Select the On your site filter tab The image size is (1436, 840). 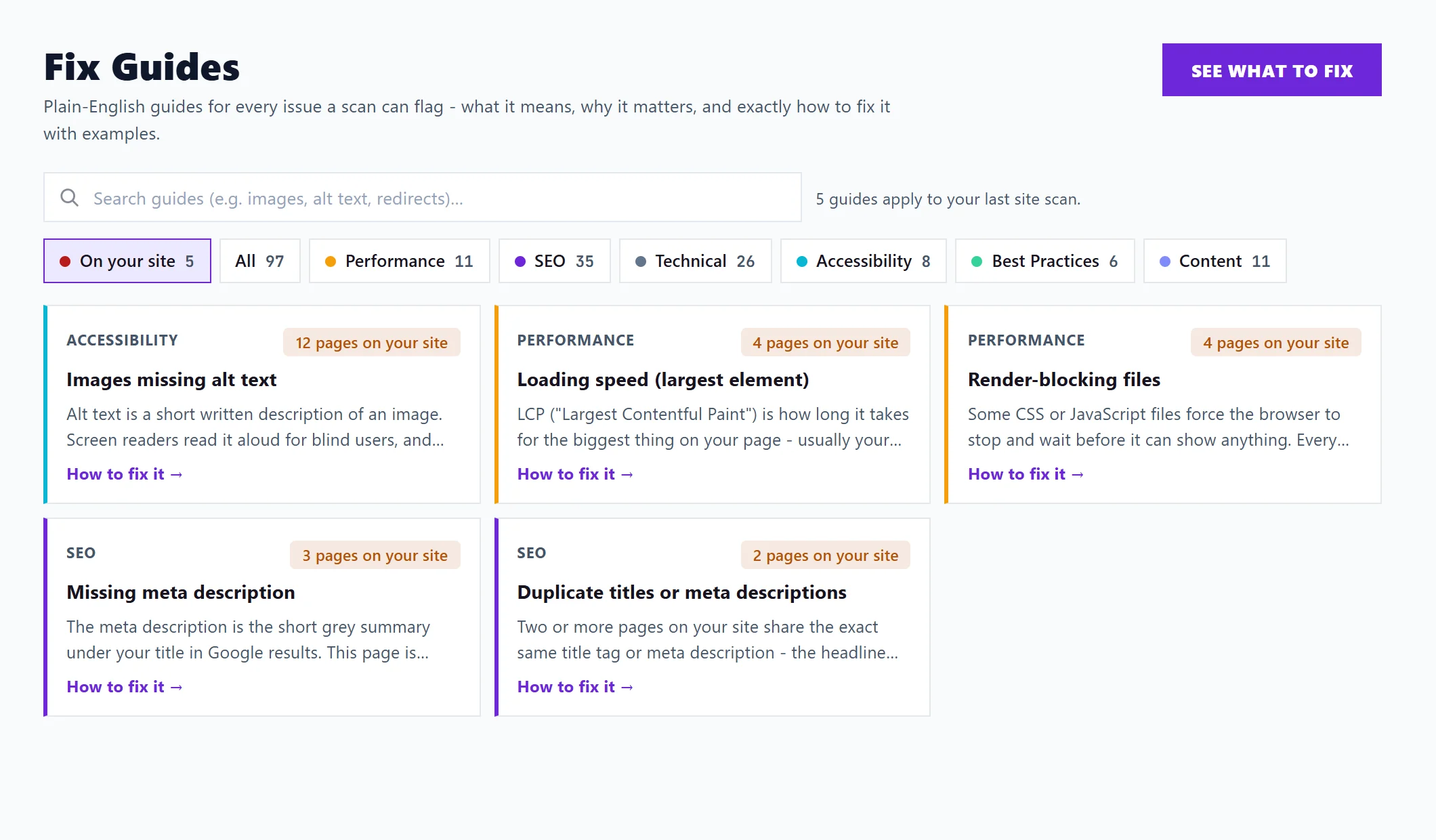click(x=127, y=261)
